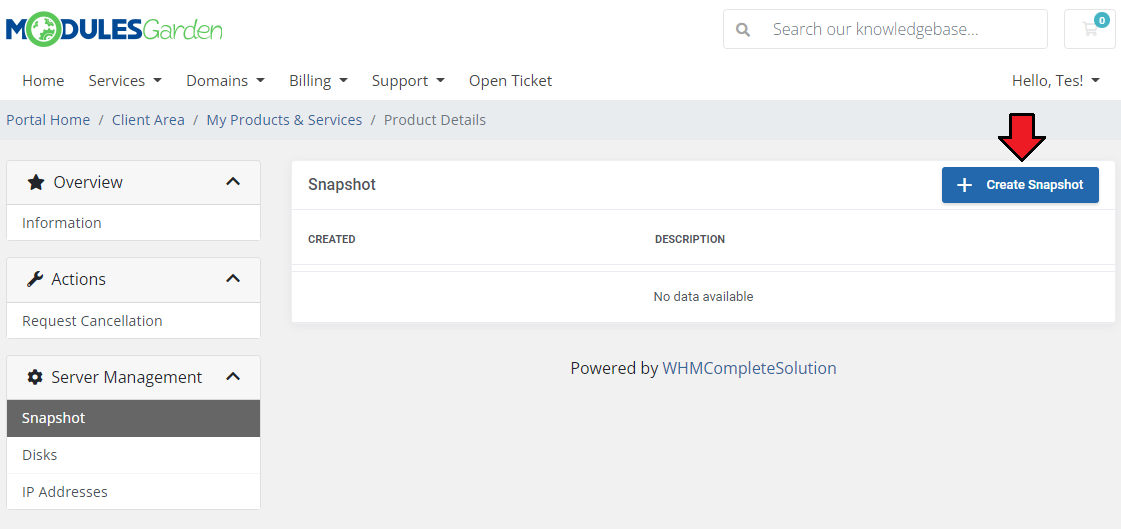Go to the Home menu item
The height and width of the screenshot is (529, 1121).
(x=43, y=81)
